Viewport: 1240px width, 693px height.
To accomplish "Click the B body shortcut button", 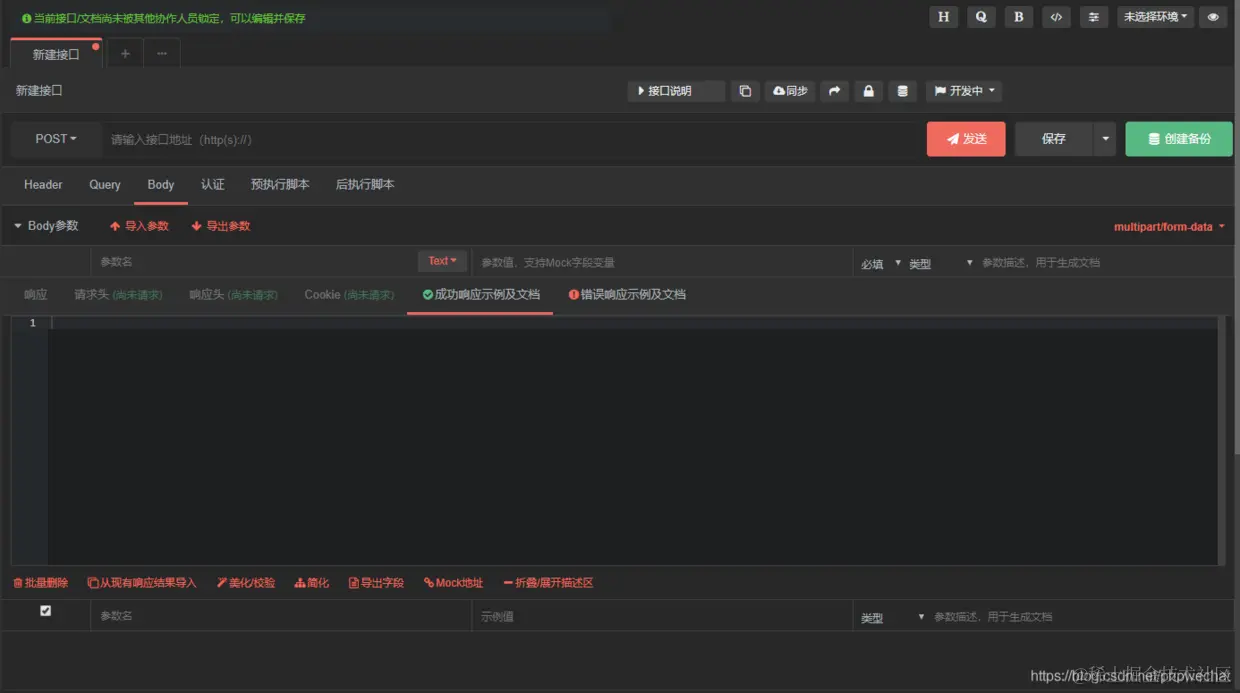I will [x=1019, y=17].
